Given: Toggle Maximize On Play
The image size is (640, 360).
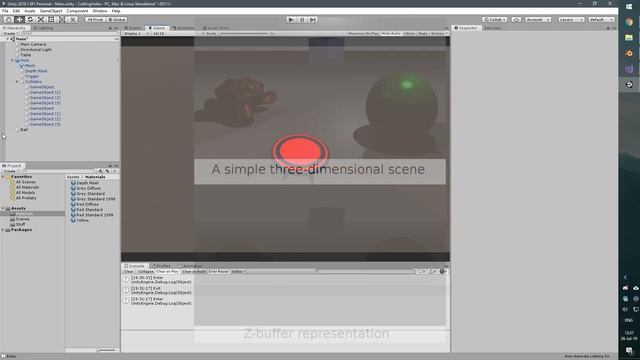Looking at the screenshot, I should 363,33.
